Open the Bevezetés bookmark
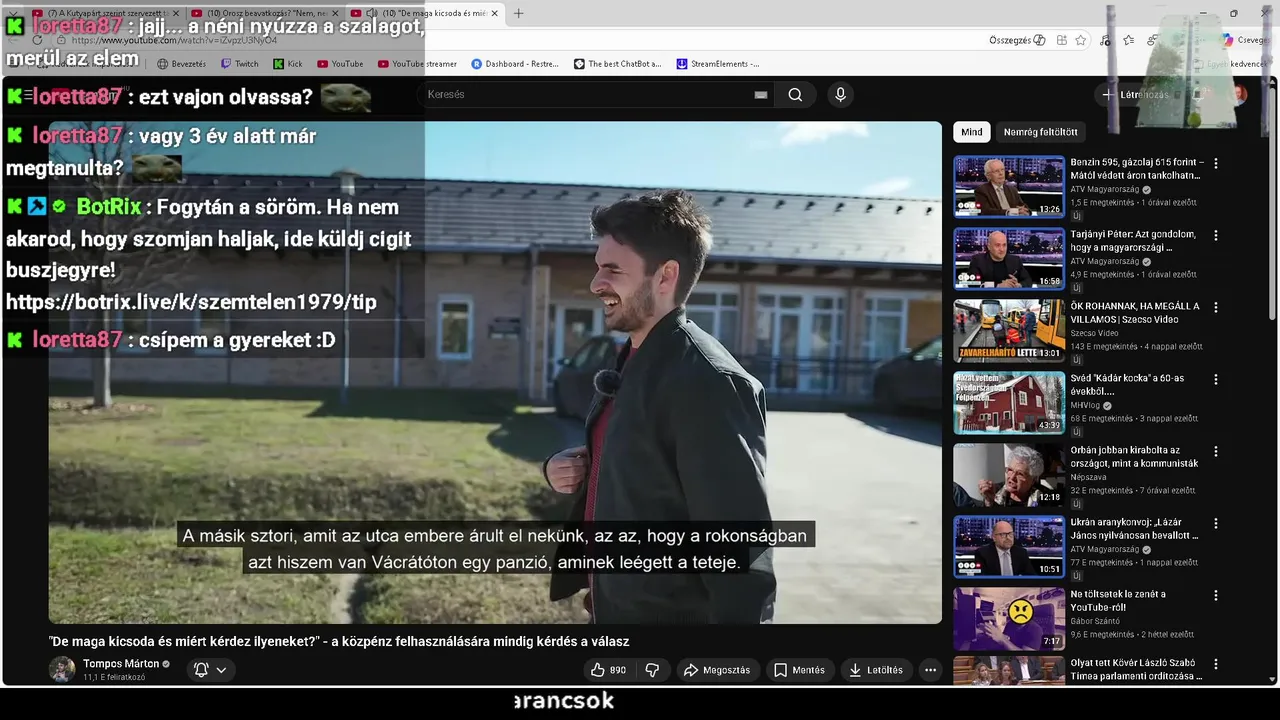The height and width of the screenshot is (720, 1280). [x=181, y=64]
